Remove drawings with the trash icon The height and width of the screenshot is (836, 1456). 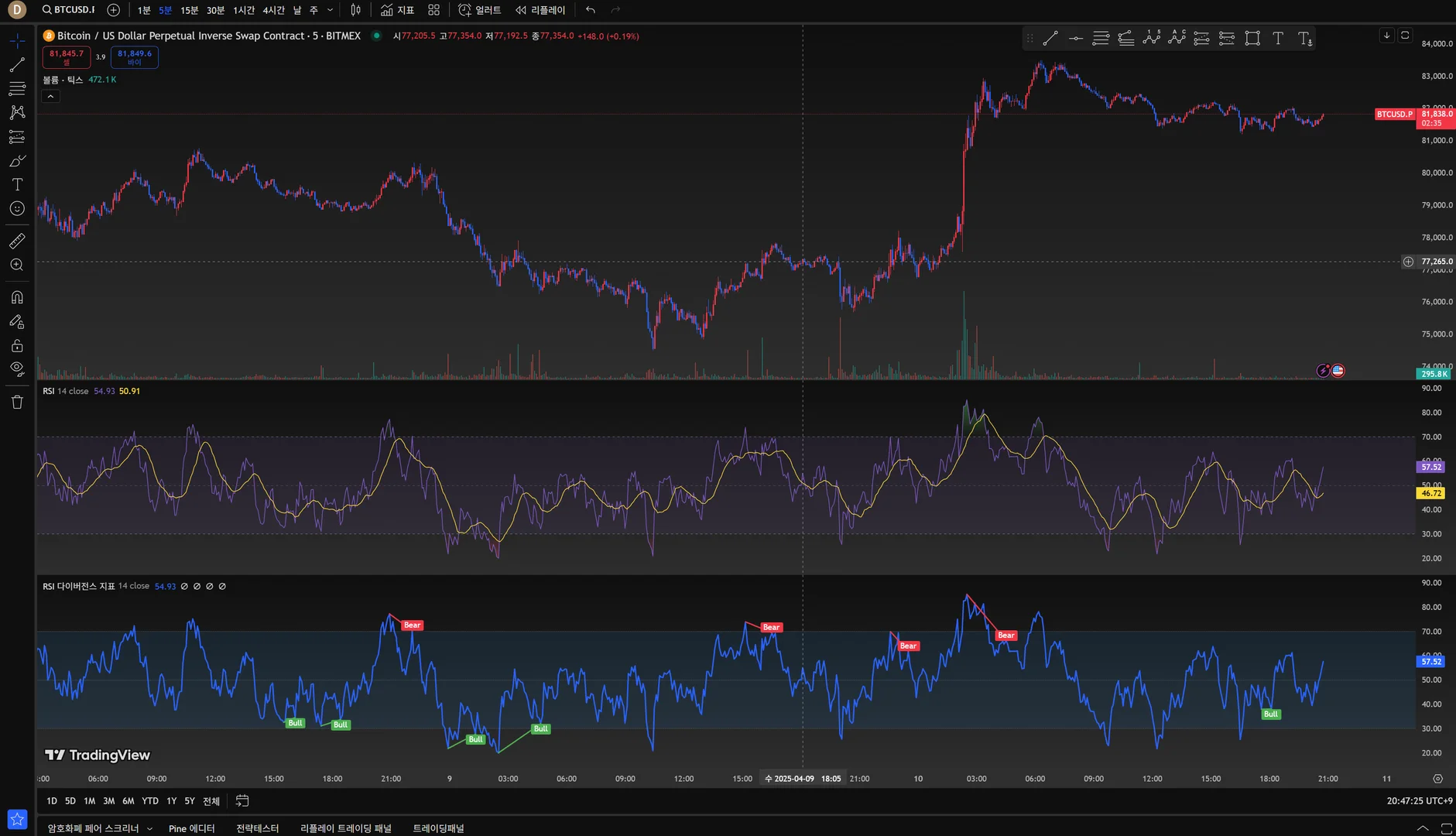pyautogui.click(x=17, y=402)
